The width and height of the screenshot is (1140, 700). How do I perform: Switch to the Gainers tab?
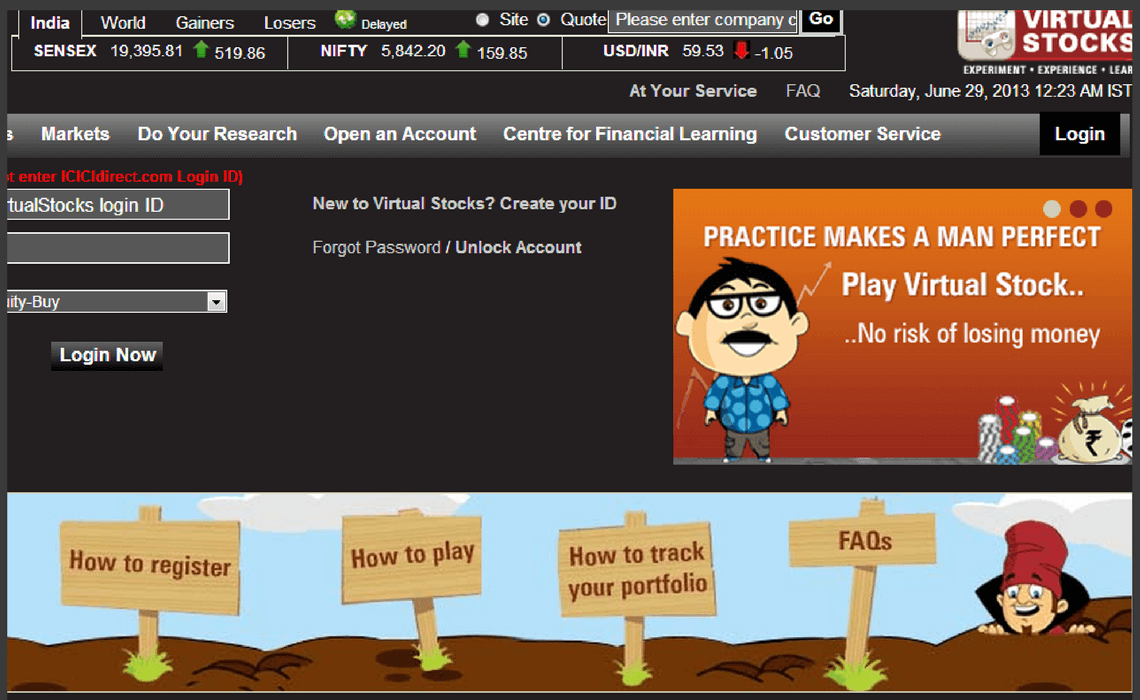click(x=204, y=23)
